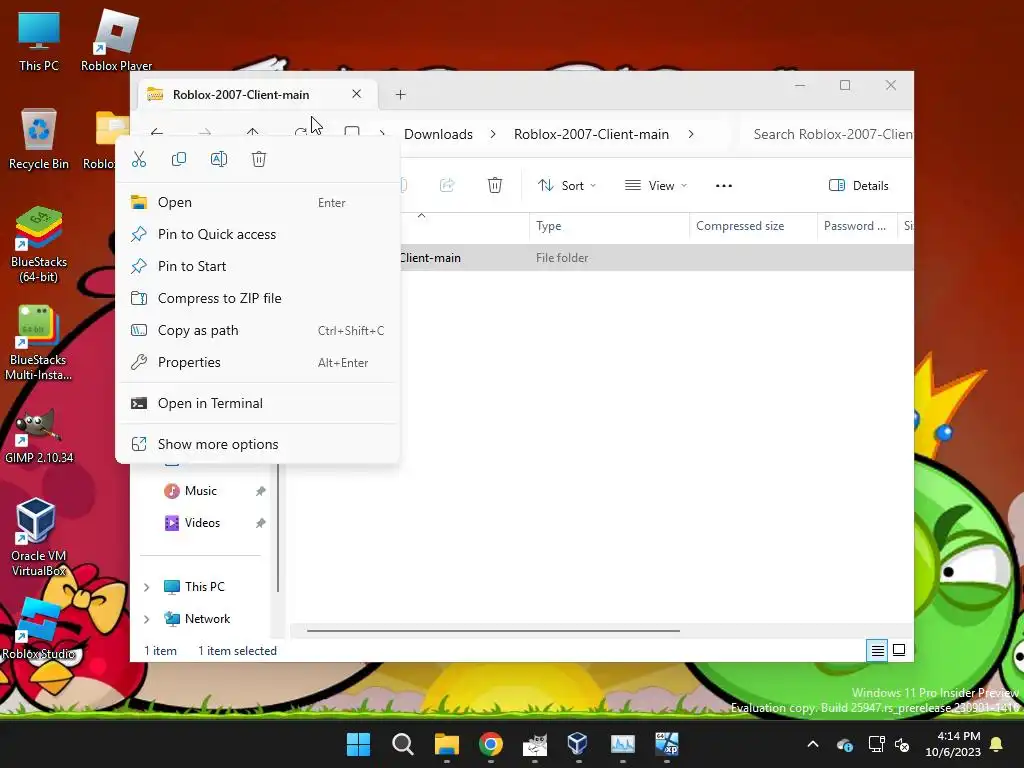Click the Type column header
Viewport: 1024px width, 768px height.
pos(609,225)
